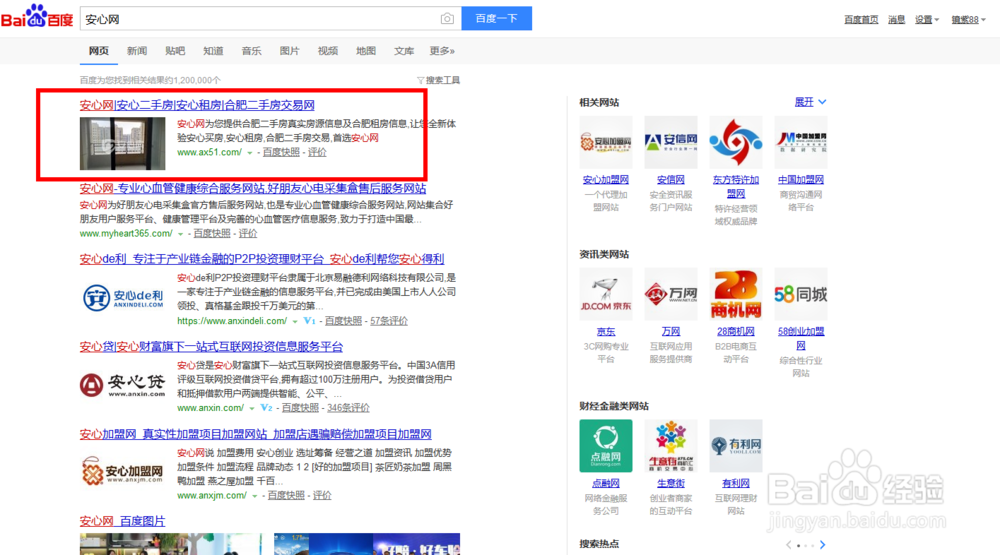The image size is (1000, 555).
Task: Open 百度快照 for myheart365.com
Action: (212, 233)
